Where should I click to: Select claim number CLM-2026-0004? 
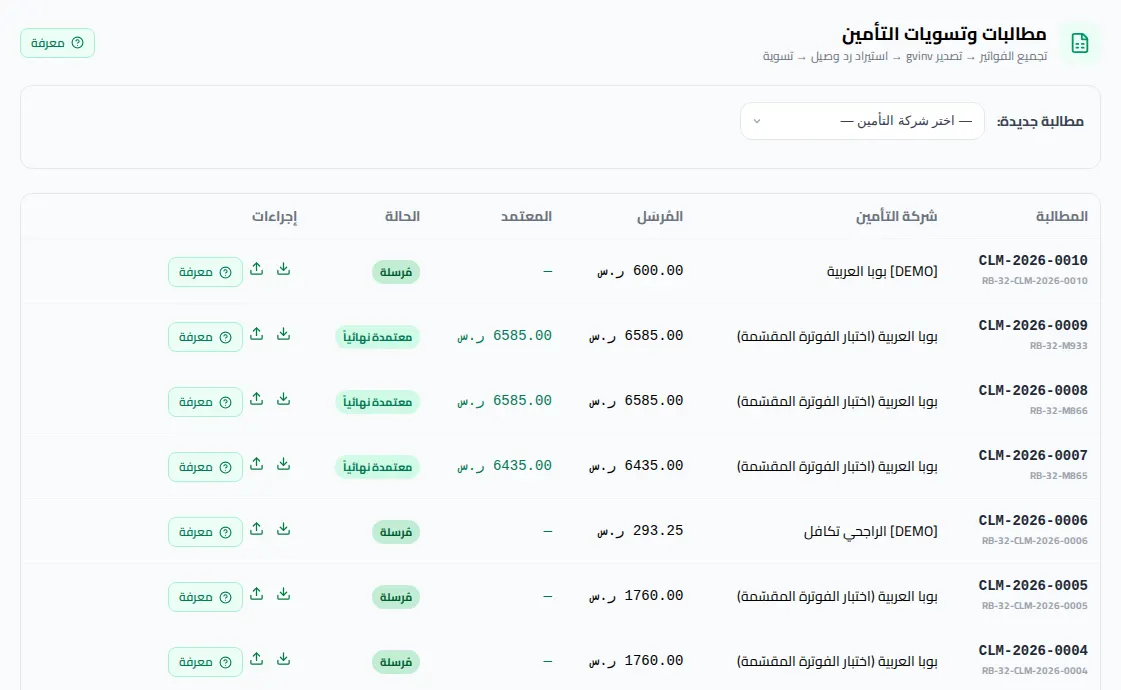1033,651
